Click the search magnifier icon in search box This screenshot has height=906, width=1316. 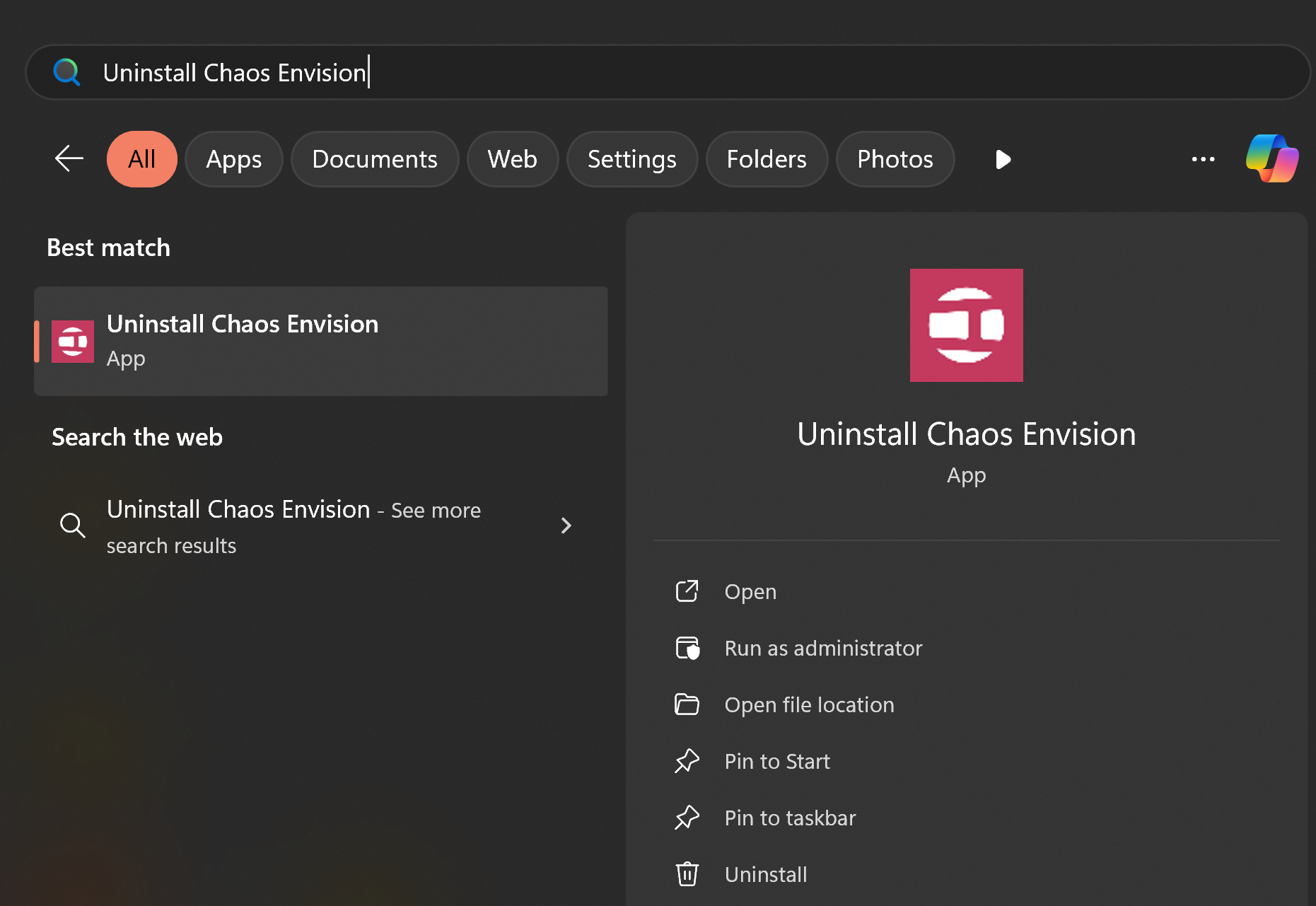[x=67, y=72]
